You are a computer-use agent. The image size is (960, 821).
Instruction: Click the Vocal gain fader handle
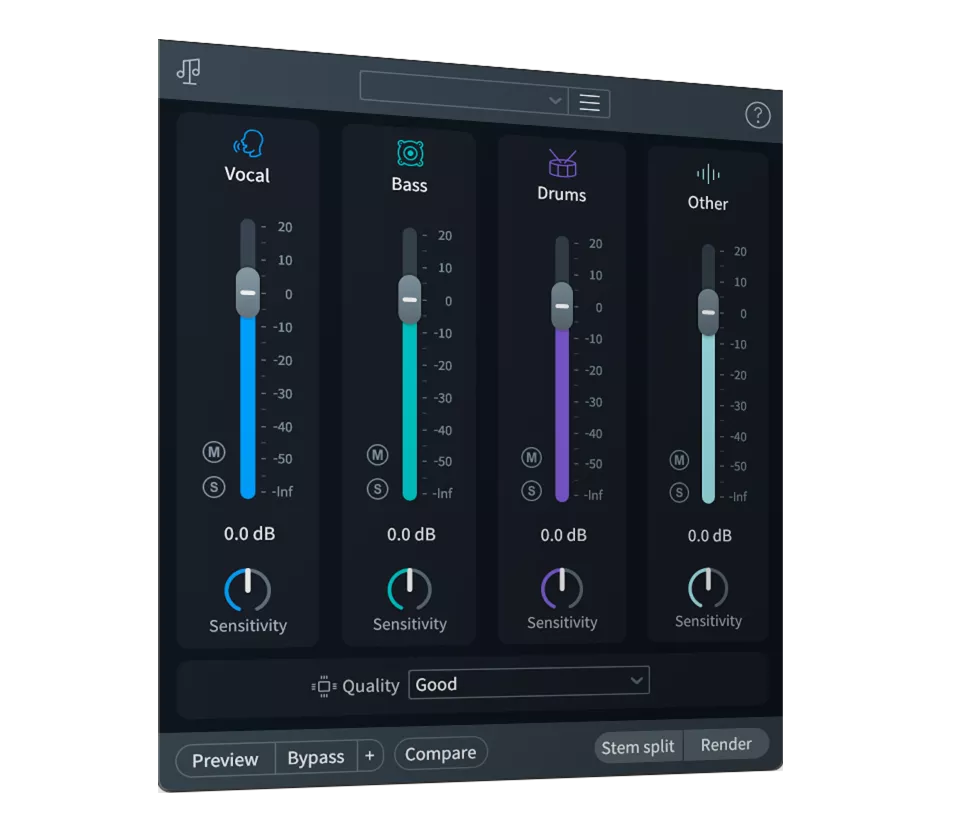click(x=248, y=293)
